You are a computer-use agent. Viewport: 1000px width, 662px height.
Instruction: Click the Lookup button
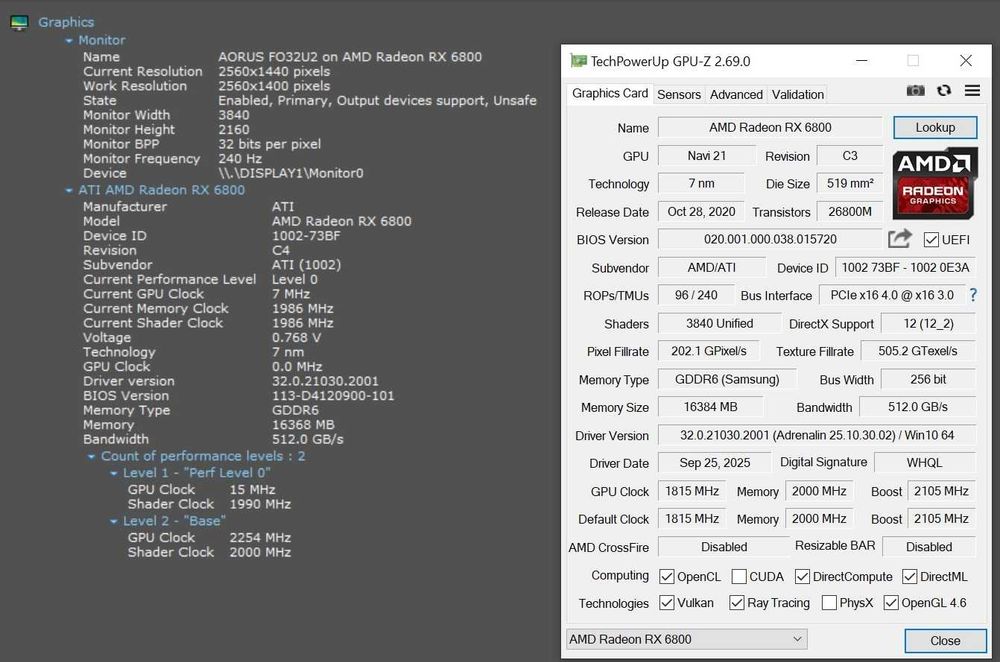[935, 128]
